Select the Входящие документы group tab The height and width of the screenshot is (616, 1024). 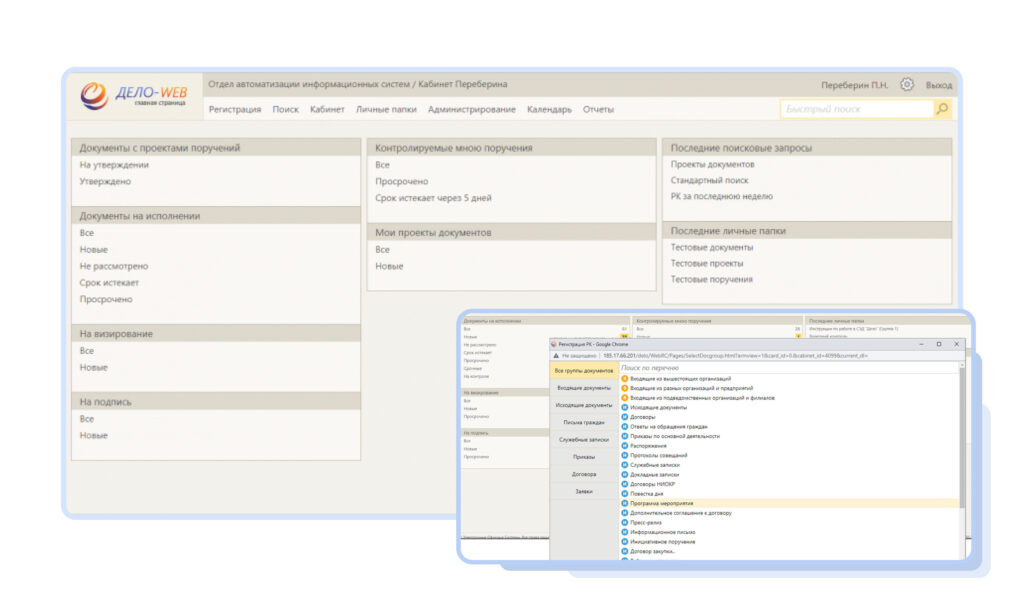coord(584,388)
